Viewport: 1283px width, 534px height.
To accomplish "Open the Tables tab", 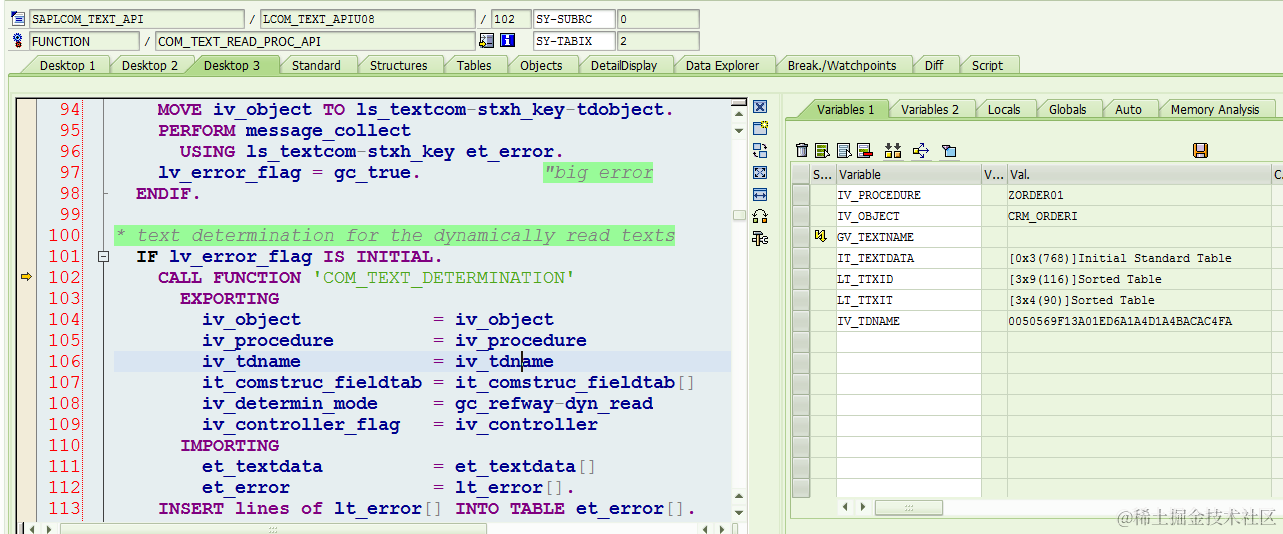I will tap(474, 65).
